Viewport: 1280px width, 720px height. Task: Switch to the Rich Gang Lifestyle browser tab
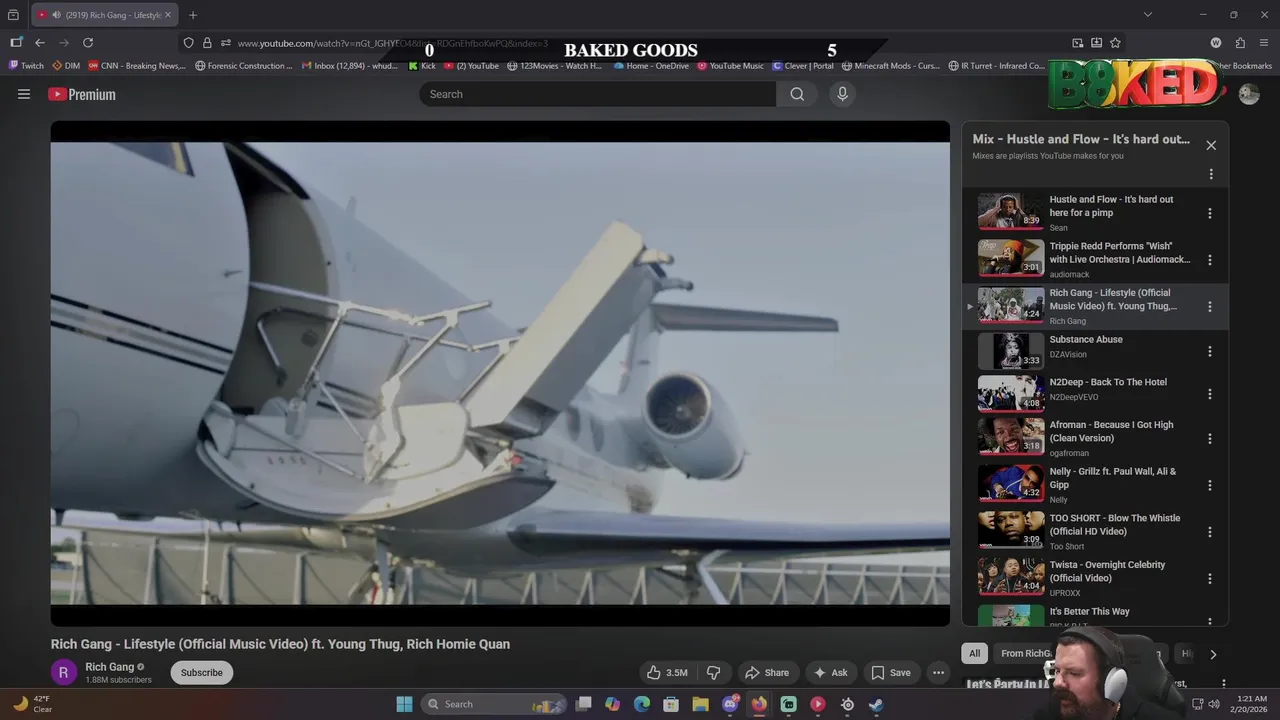pyautogui.click(x=104, y=15)
